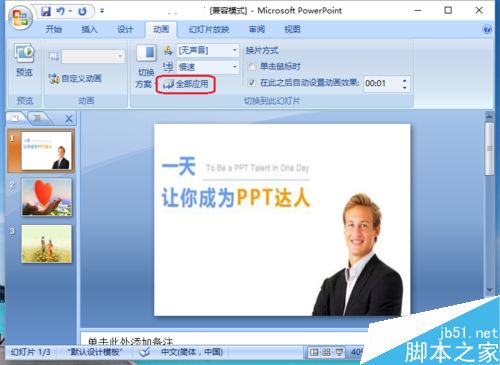
Task: Open the transition speed dropdown 慢速
Action: [208, 67]
